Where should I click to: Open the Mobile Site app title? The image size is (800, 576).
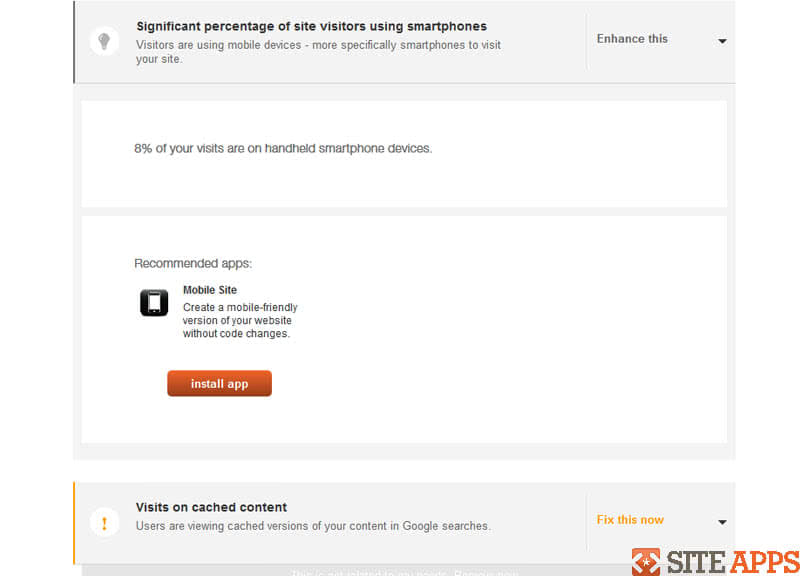[x=210, y=290]
